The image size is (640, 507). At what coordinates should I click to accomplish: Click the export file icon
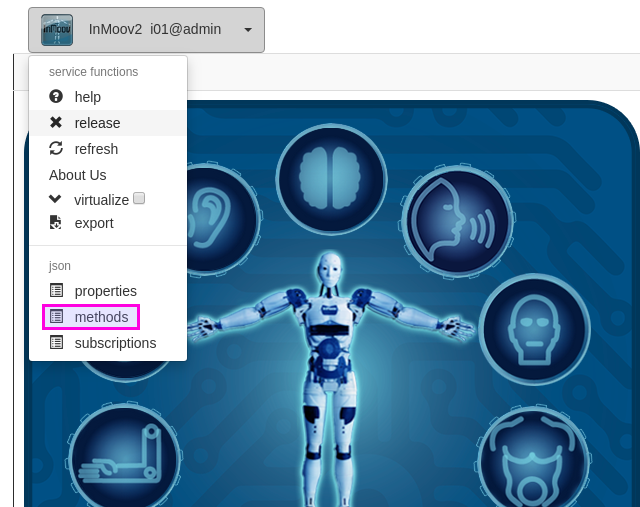(x=56, y=222)
